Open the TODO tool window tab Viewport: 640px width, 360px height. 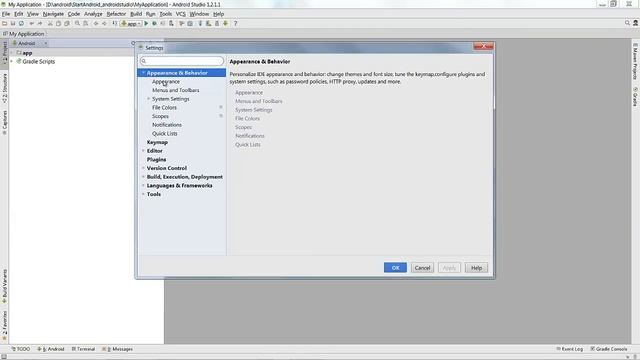click(20, 349)
